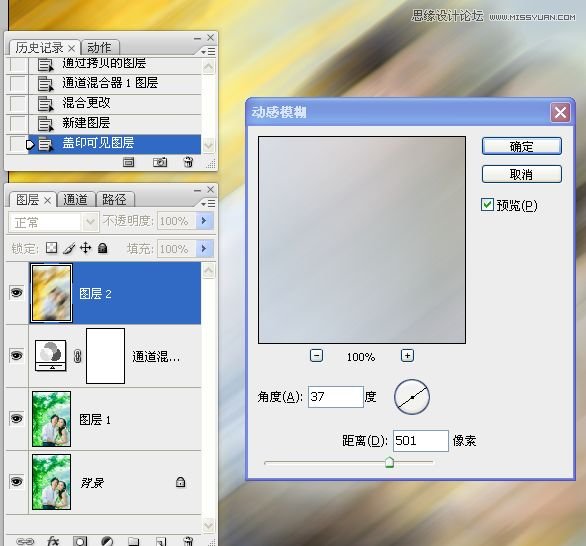586x546 pixels.
Task: Link layers icon at Layers panel bottom
Action: (x=25, y=541)
